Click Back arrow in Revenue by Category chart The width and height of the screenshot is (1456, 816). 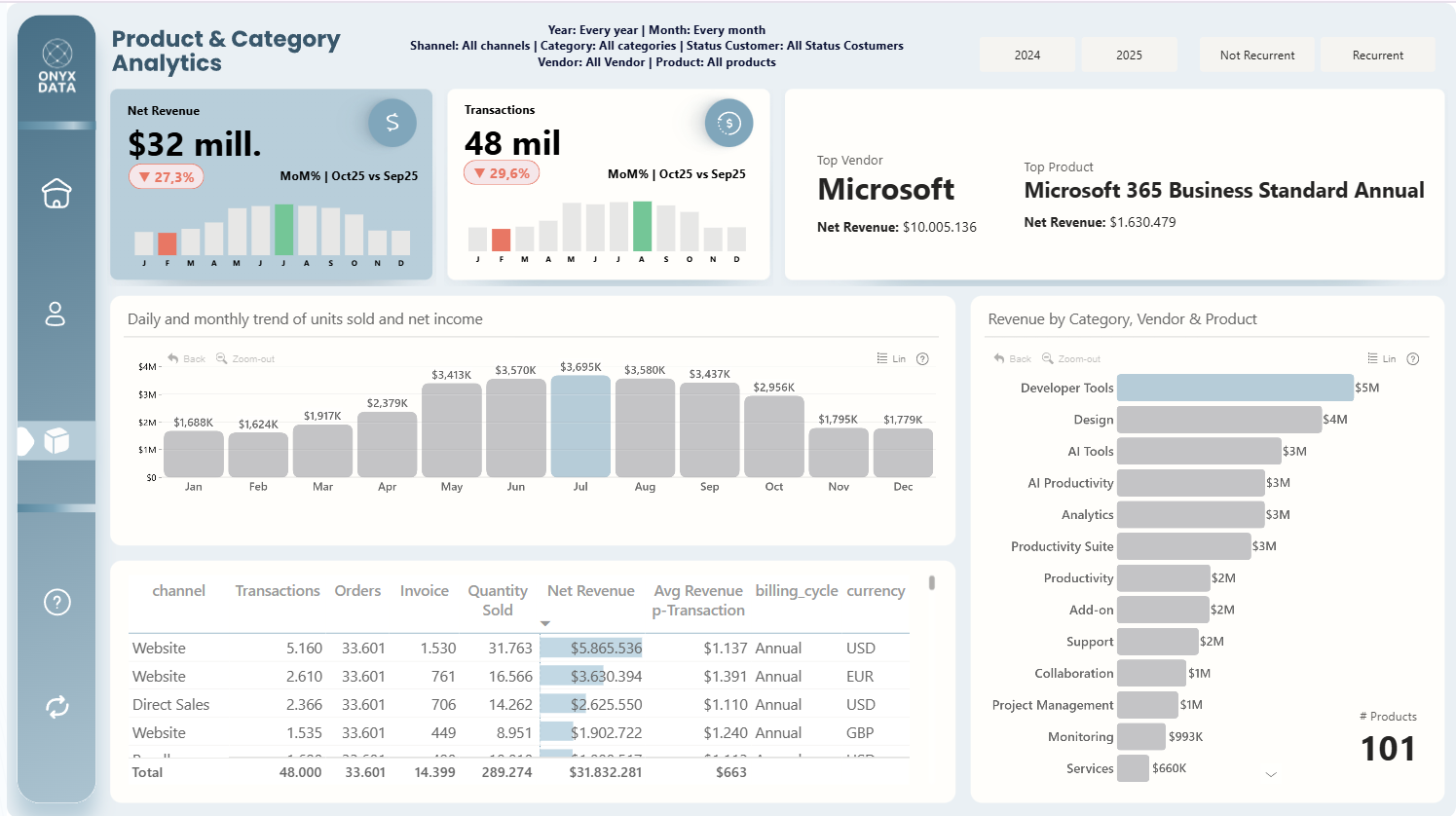(x=1012, y=358)
